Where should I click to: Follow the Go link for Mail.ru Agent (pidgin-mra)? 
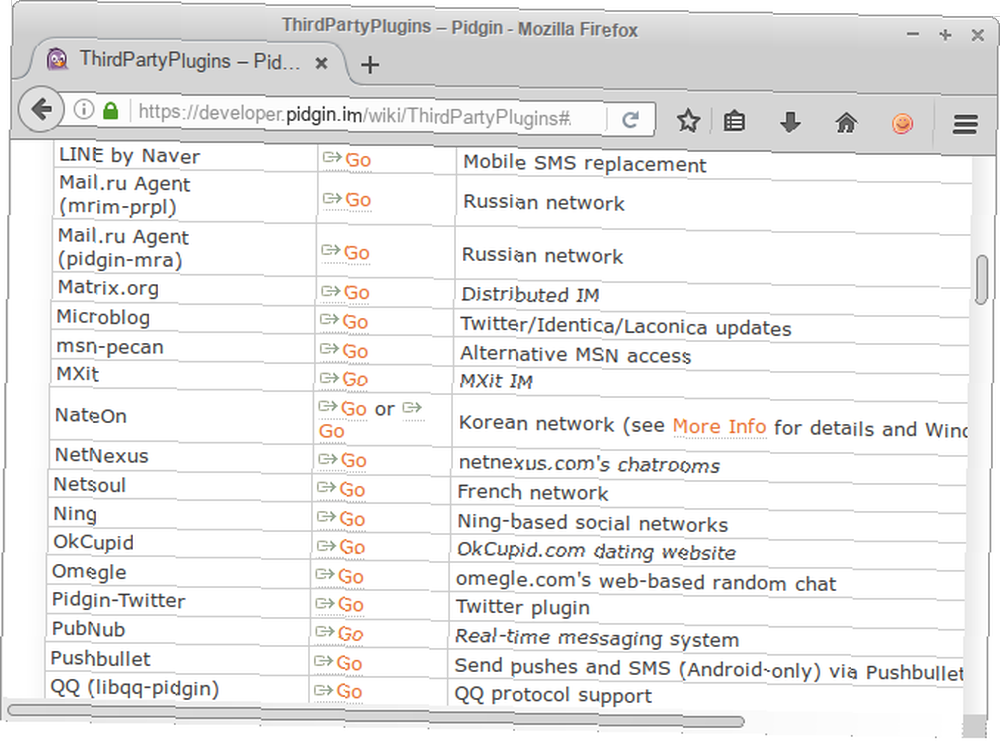(357, 253)
